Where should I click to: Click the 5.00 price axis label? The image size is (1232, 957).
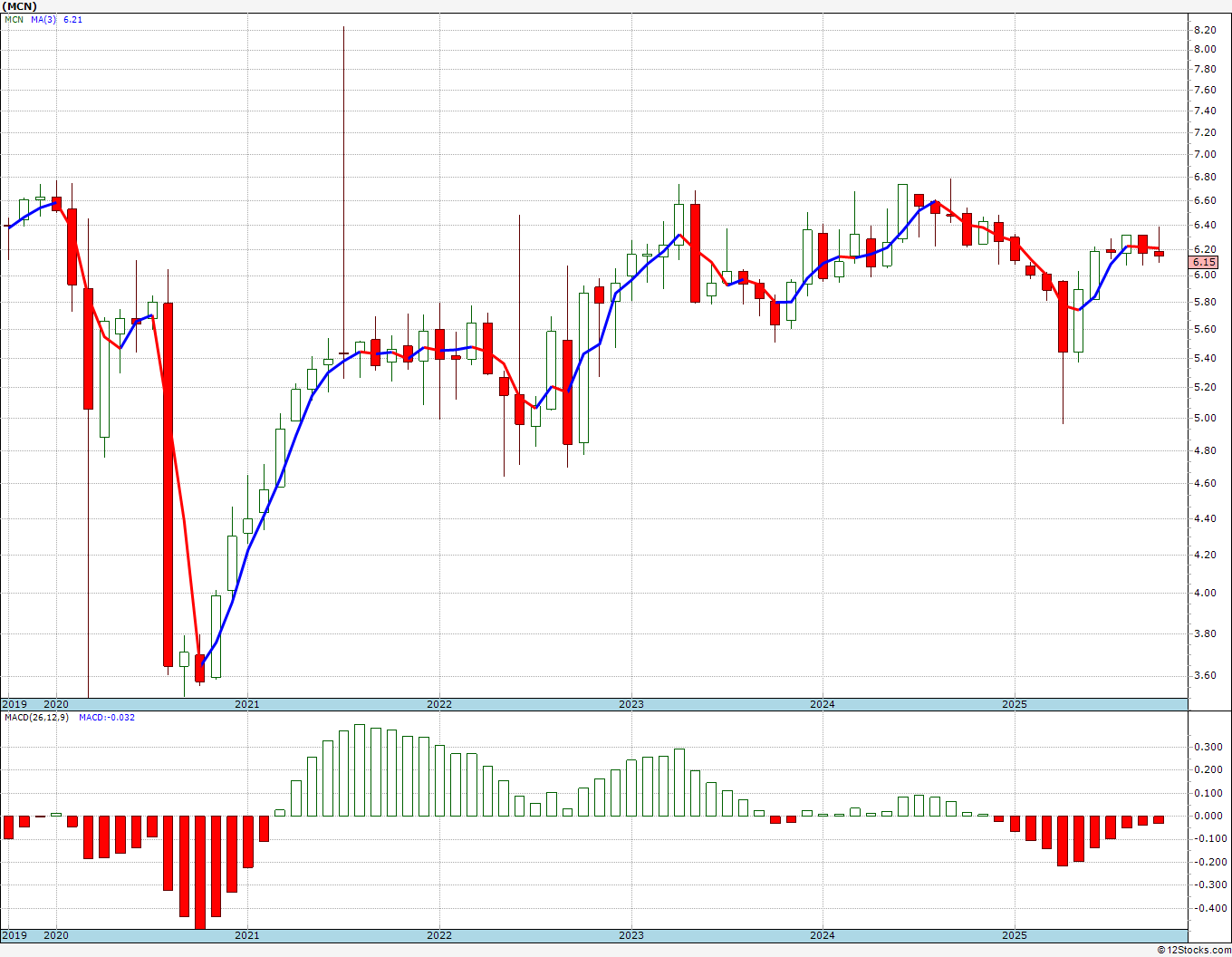tap(1205, 418)
